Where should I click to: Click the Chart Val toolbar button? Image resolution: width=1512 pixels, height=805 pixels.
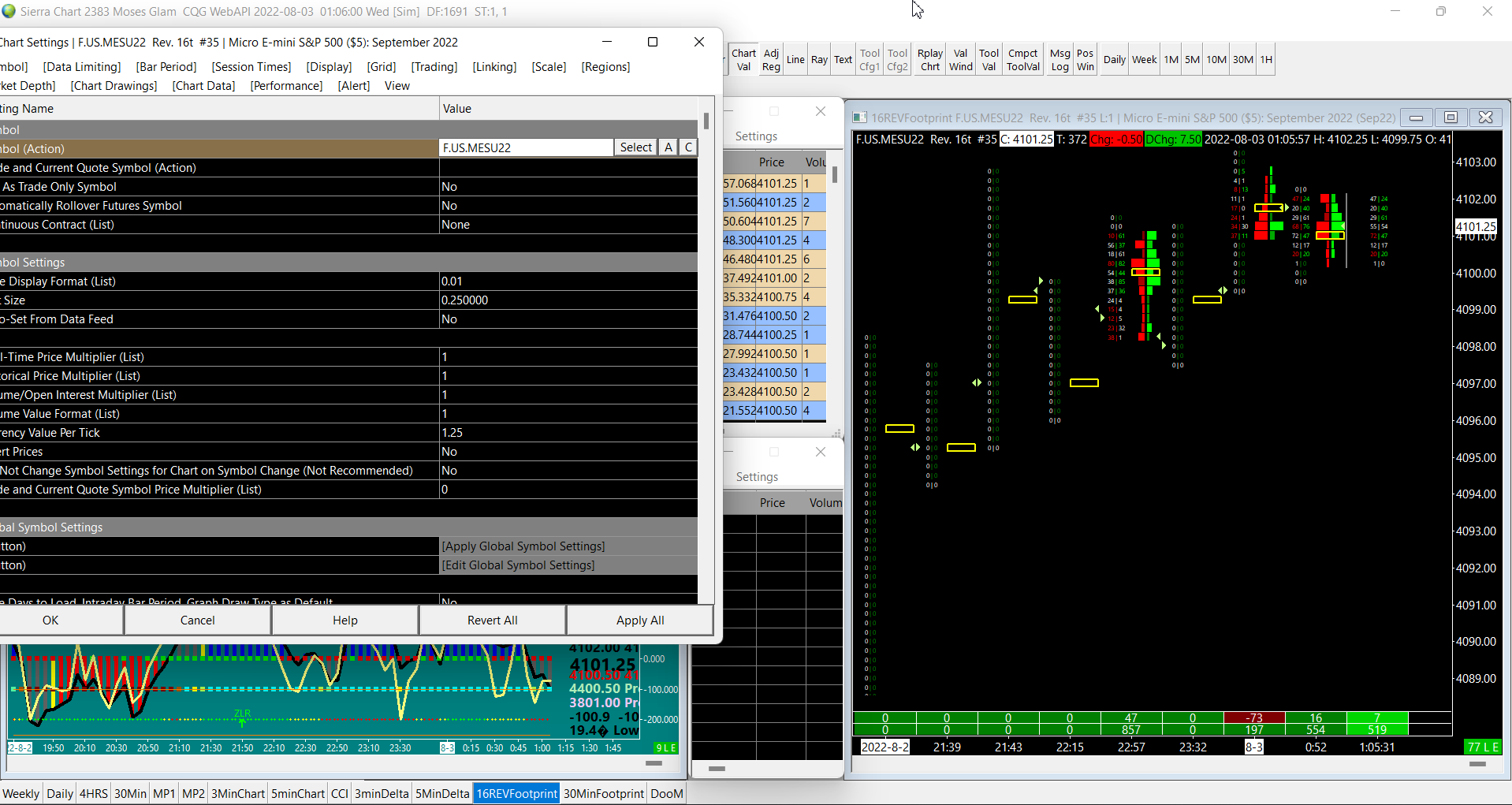[x=743, y=60]
